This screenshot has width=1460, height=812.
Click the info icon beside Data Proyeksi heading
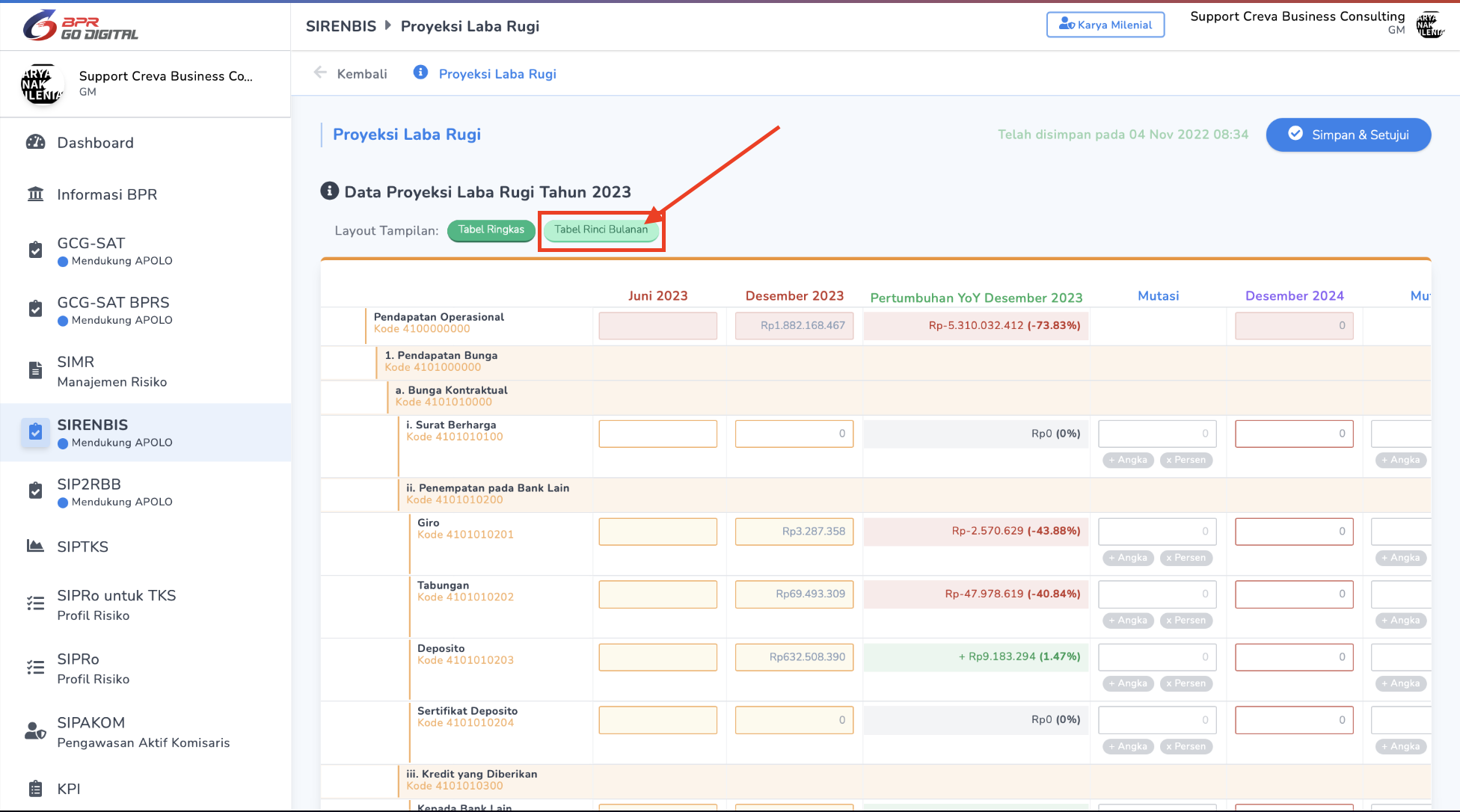pos(329,191)
